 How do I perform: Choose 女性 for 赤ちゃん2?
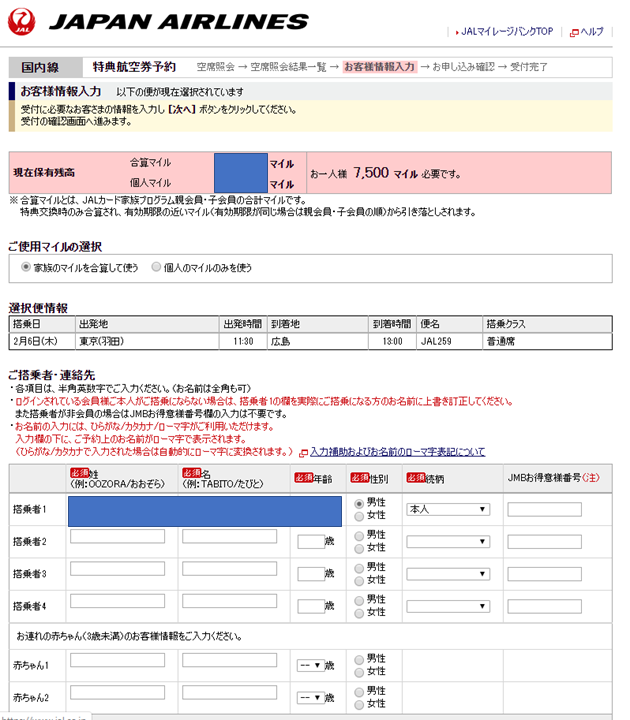359,705
